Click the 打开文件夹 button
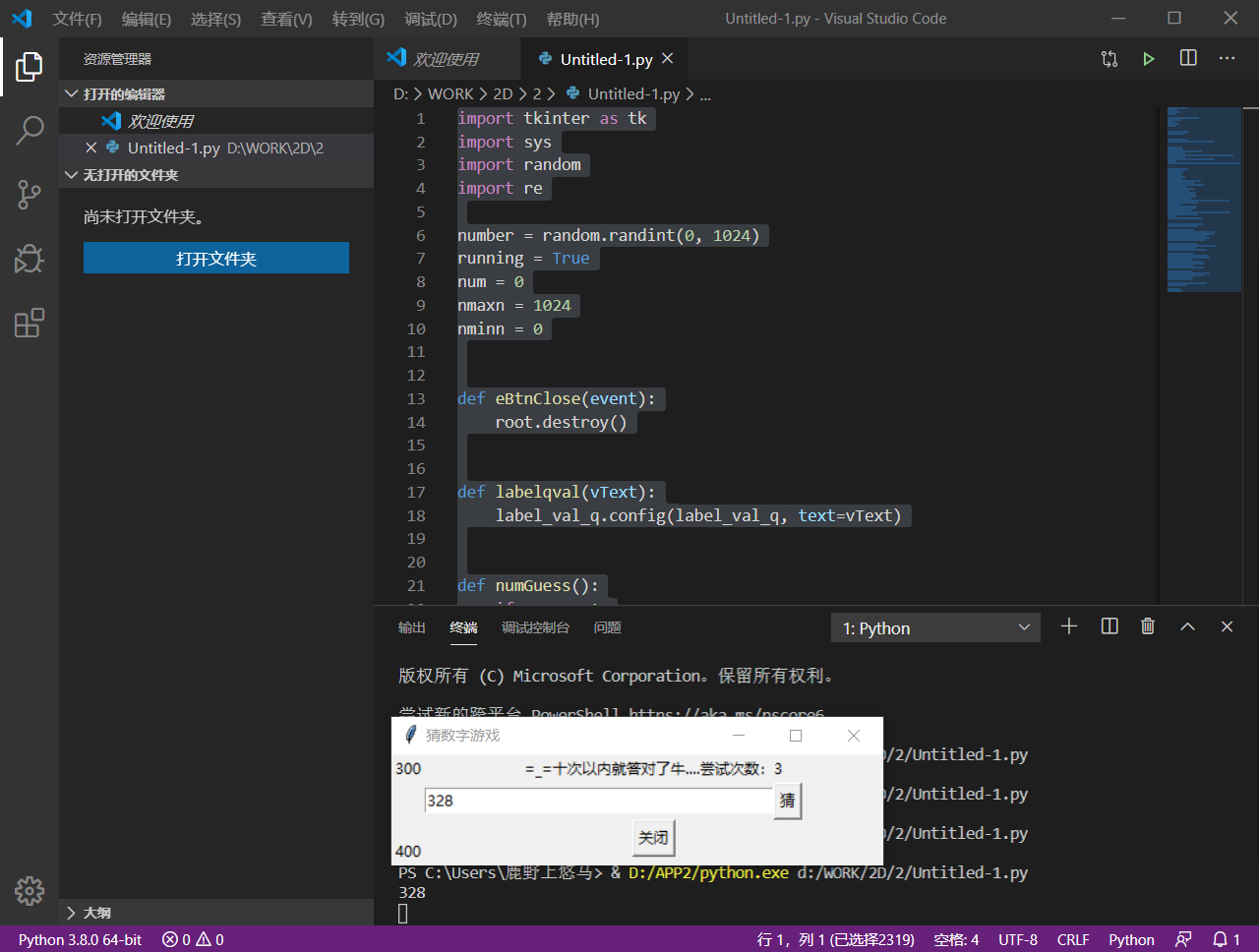Image resolution: width=1259 pixels, height=952 pixels. pyautogui.click(x=215, y=259)
